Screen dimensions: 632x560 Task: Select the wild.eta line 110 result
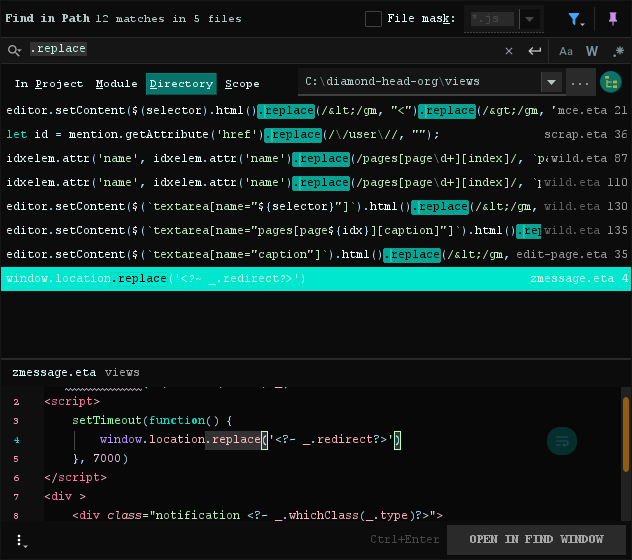316,182
